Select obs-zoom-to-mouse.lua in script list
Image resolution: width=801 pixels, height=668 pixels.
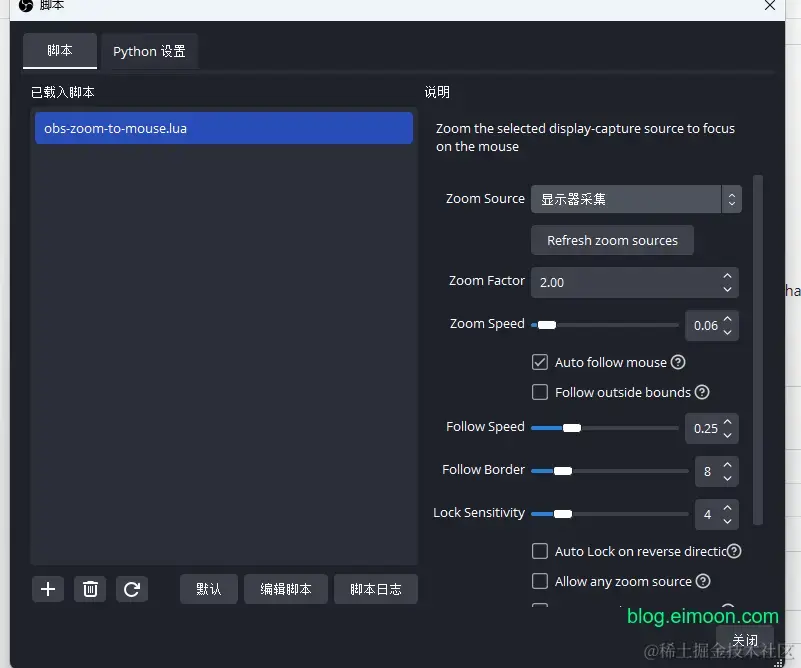tap(224, 128)
